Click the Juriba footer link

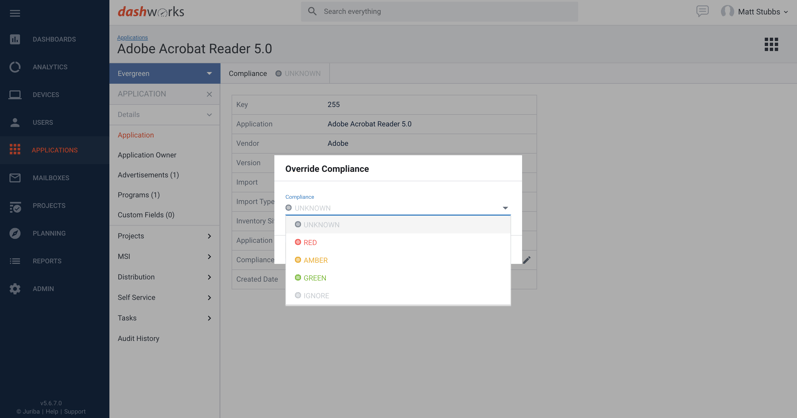click(31, 411)
